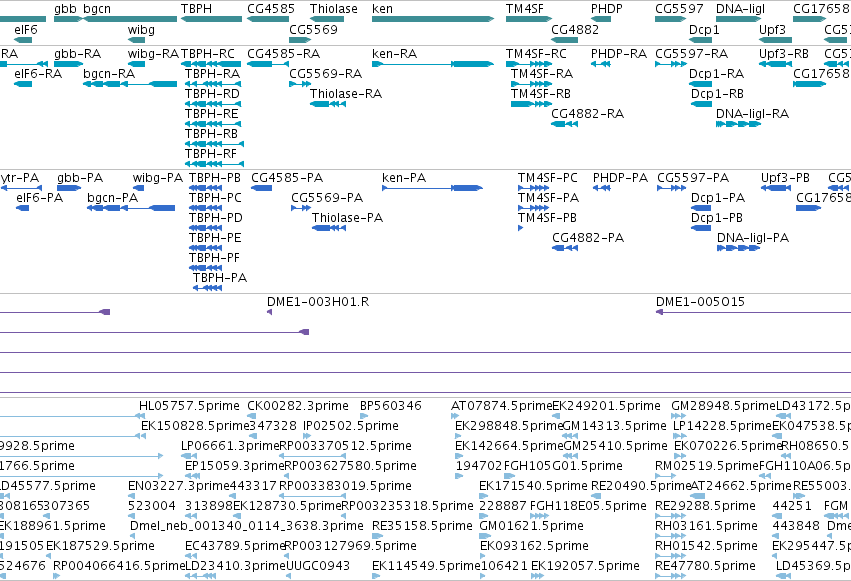Select protein TBPH-PB

pos(206,188)
